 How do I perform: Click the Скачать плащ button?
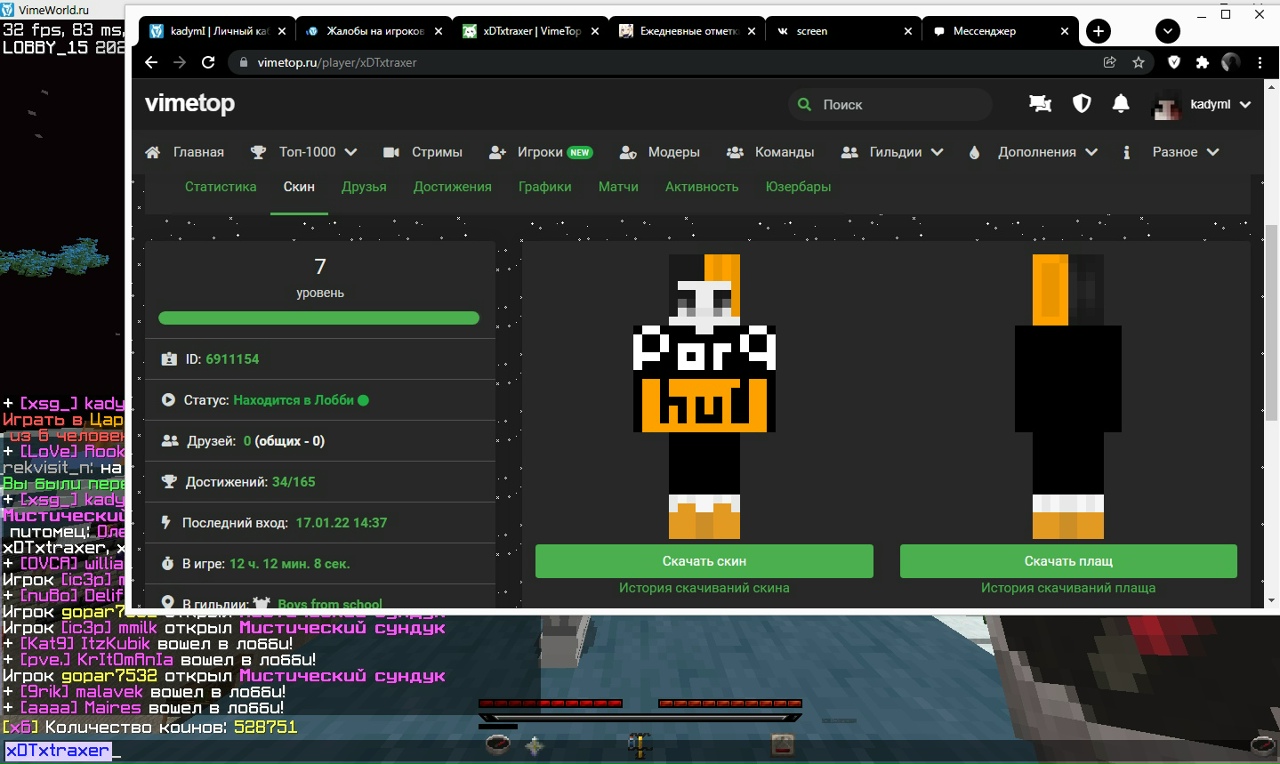pos(1068,561)
